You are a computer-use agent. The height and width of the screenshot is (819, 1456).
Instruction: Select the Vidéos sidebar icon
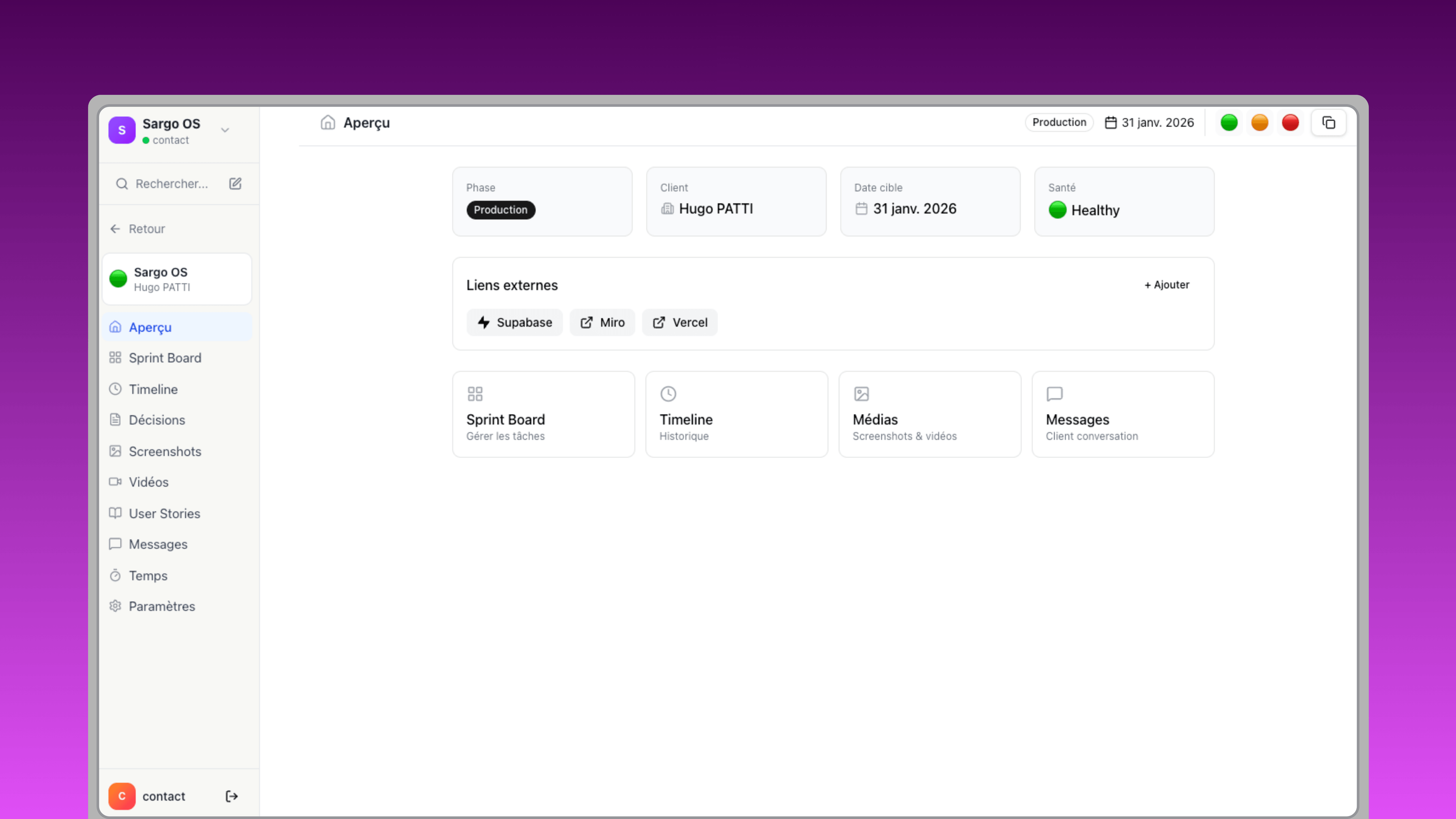click(x=115, y=482)
